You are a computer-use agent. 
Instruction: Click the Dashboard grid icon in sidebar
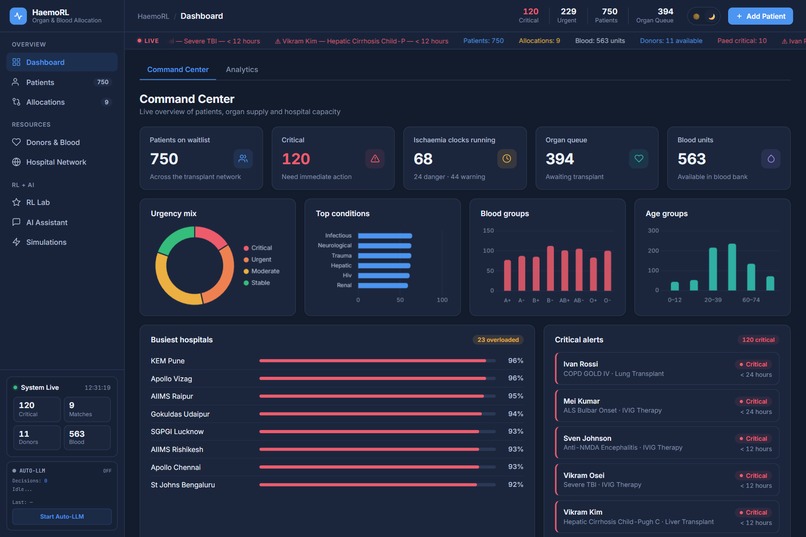[x=16, y=62]
